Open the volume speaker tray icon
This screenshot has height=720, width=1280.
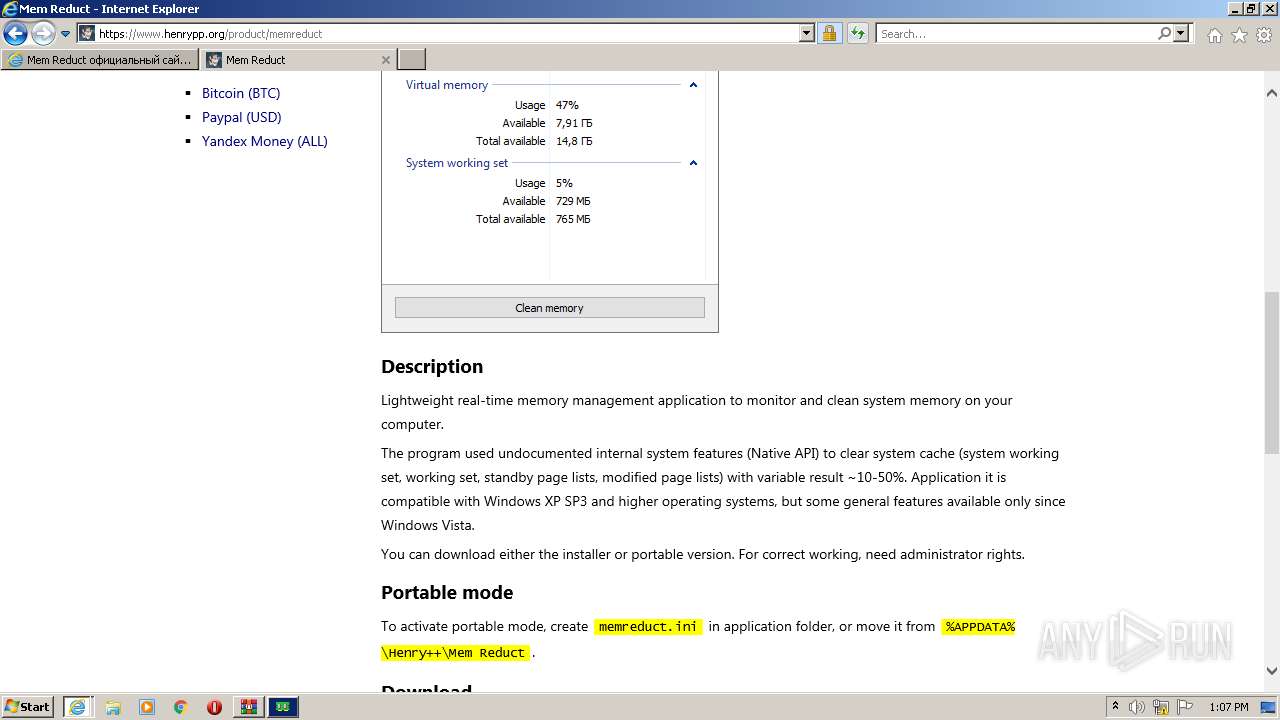pos(1137,707)
